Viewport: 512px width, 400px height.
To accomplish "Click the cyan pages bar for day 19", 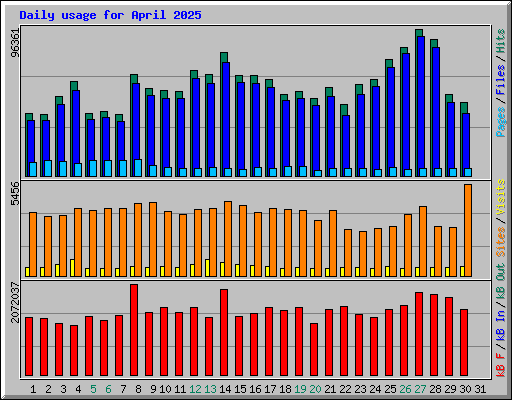I will click(x=303, y=171).
